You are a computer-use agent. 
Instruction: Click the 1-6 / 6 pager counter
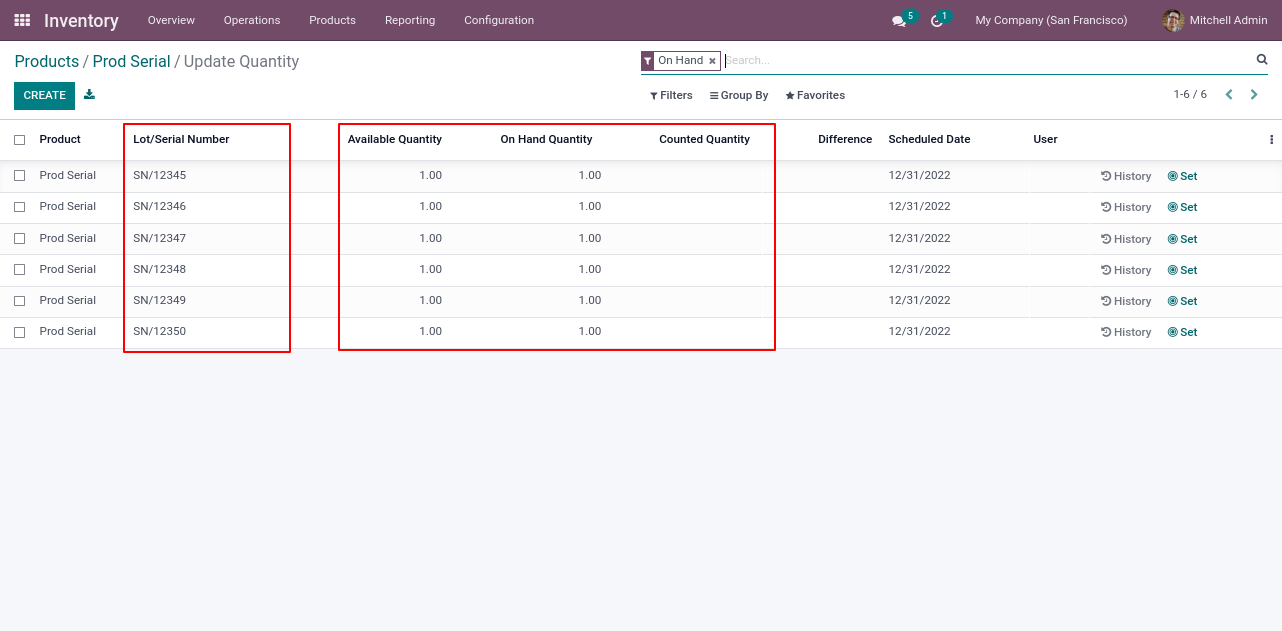1190,95
